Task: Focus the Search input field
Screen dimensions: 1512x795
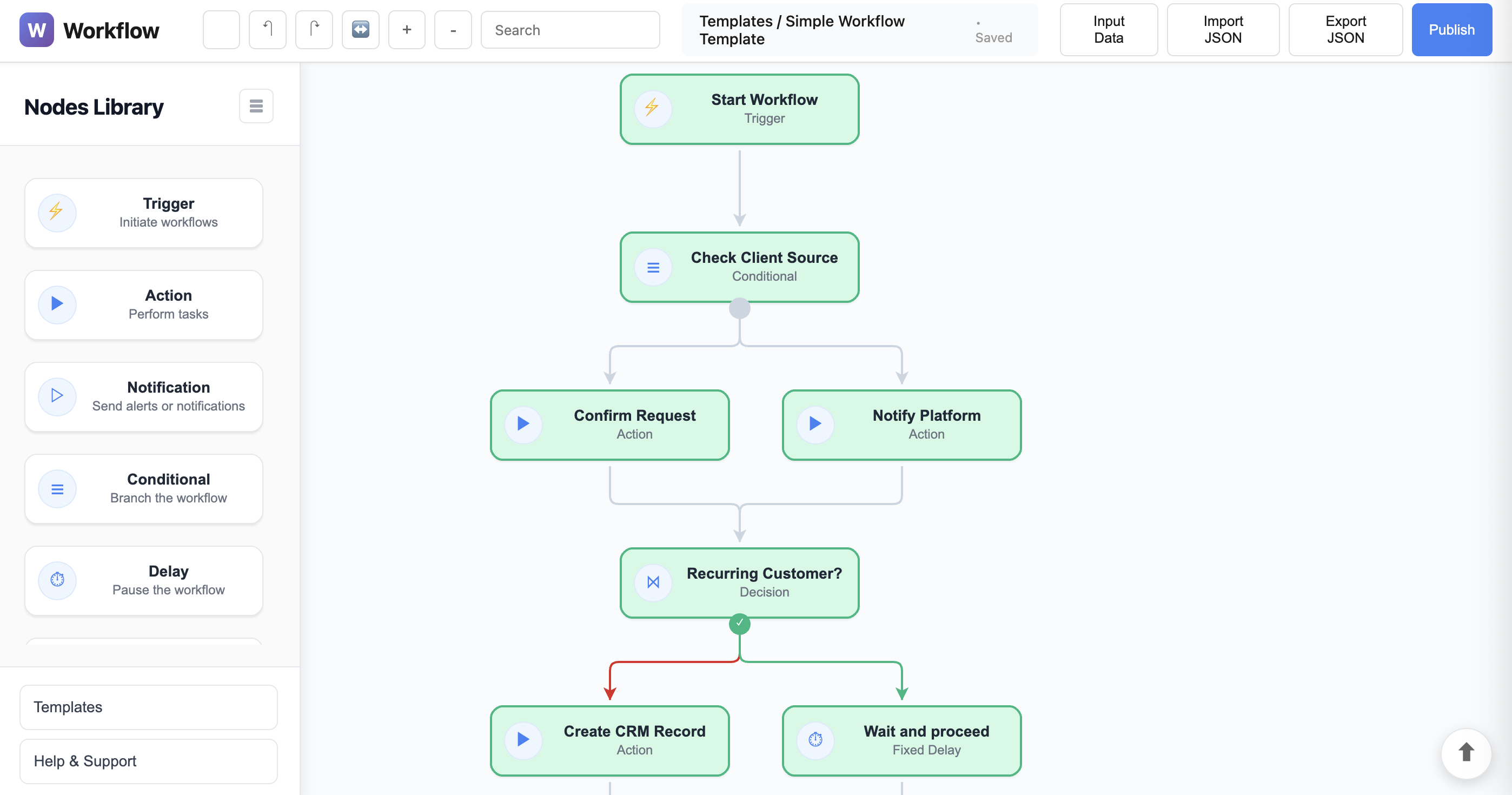Action: tap(569, 30)
